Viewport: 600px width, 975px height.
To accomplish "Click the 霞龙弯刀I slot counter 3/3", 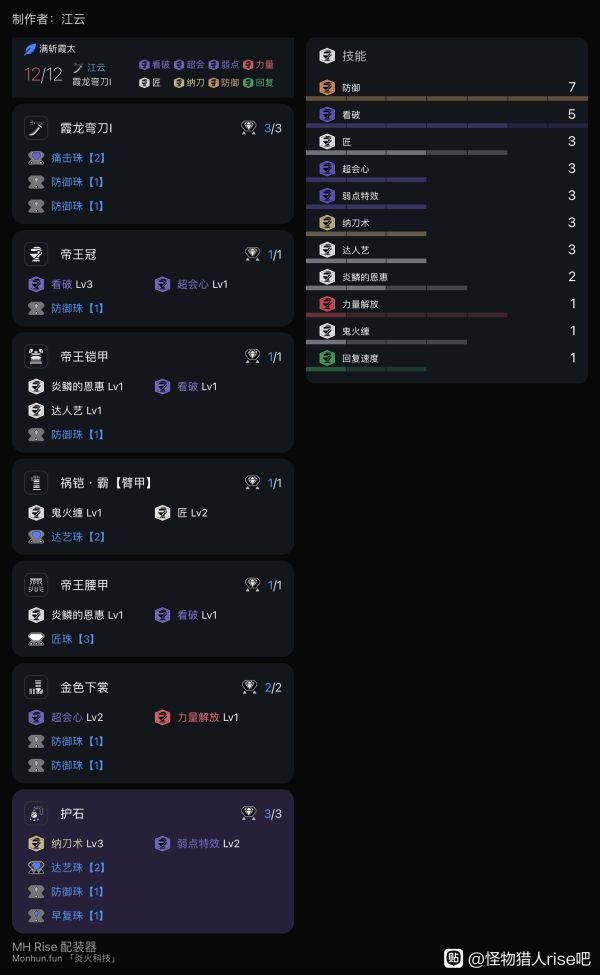I will [x=272, y=128].
